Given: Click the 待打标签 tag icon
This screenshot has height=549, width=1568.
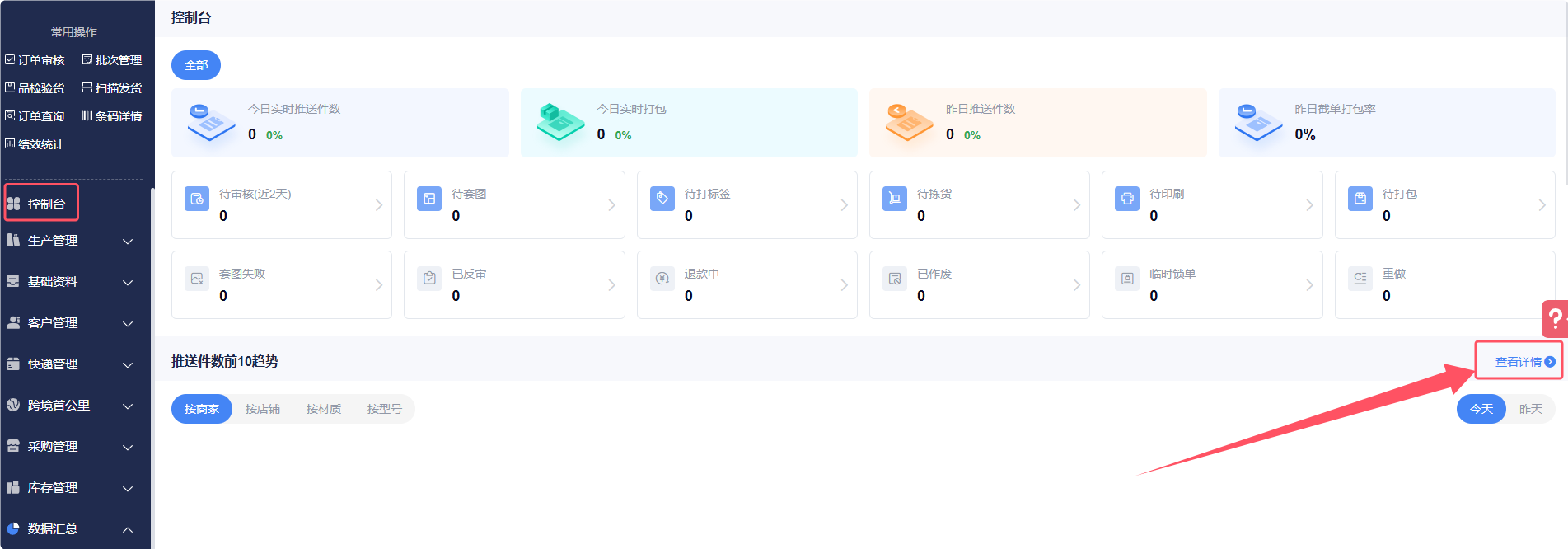Looking at the screenshot, I should 662,199.
